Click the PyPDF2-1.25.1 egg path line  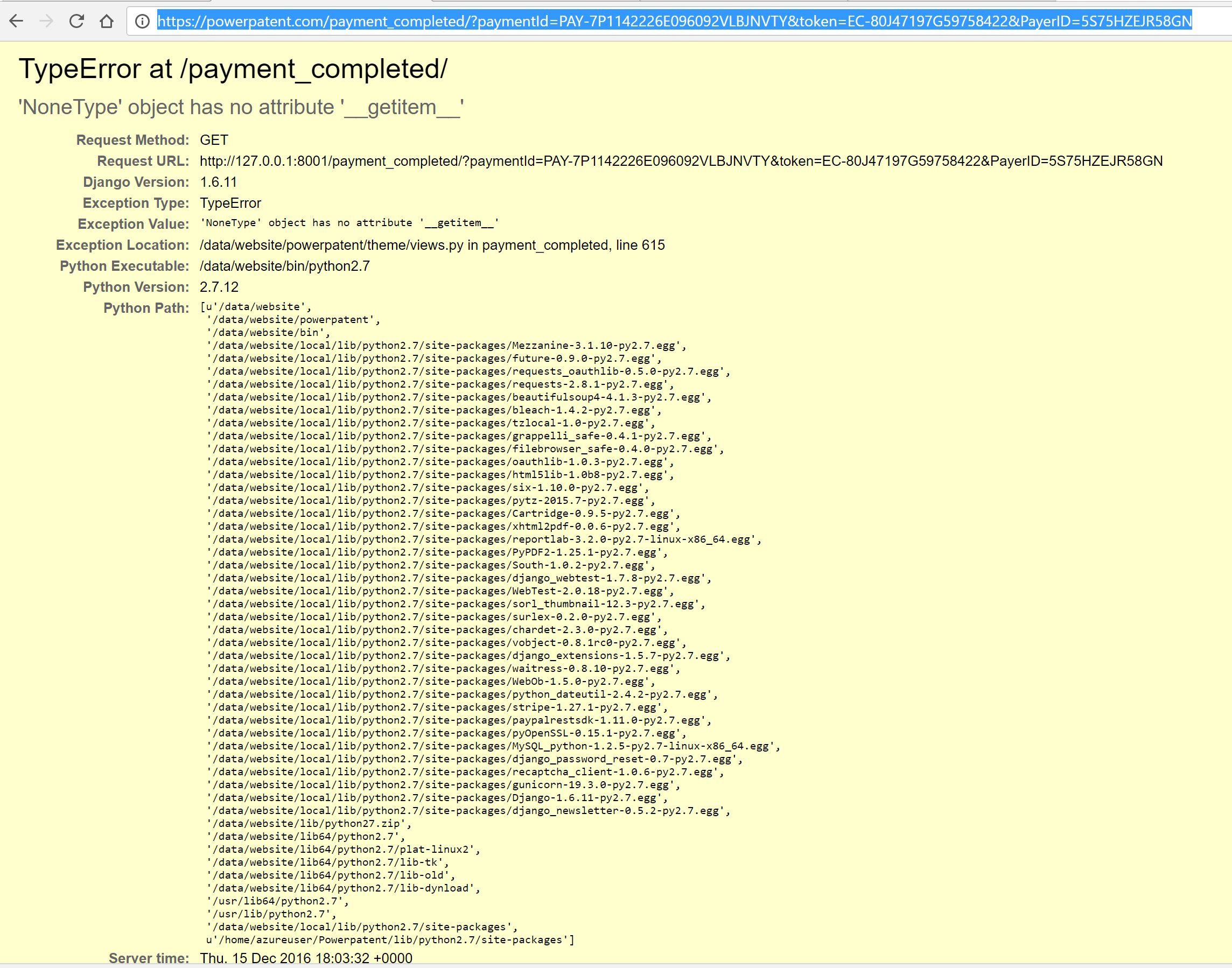click(x=437, y=552)
